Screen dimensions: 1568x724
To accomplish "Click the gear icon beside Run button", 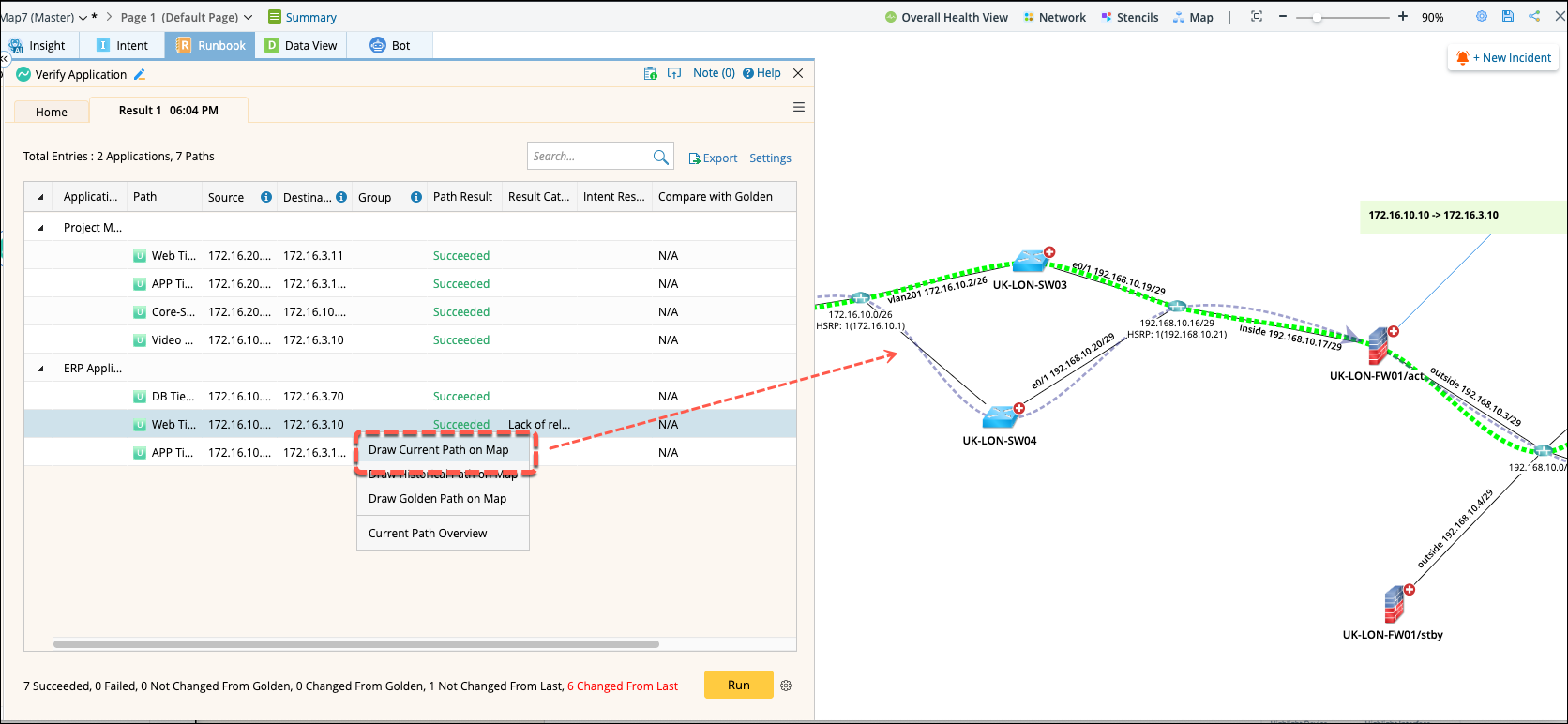I will click(x=786, y=686).
